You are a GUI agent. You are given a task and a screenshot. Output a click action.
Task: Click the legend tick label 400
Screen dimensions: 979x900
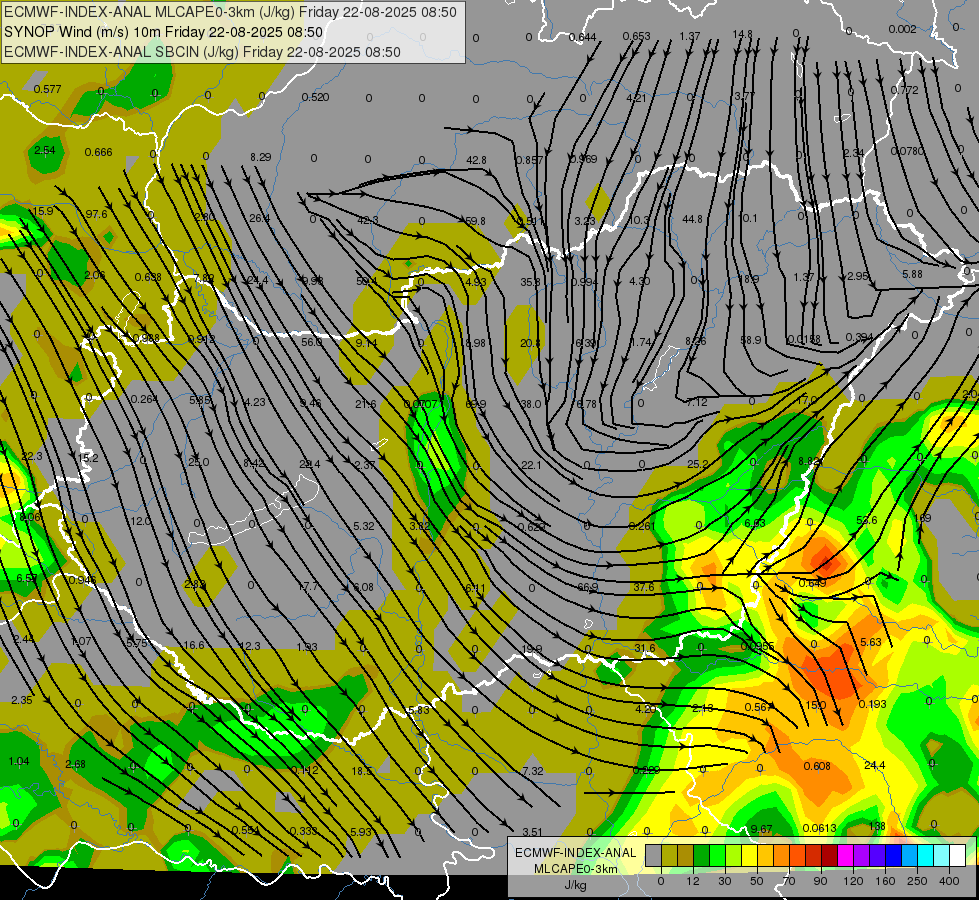pos(949,881)
